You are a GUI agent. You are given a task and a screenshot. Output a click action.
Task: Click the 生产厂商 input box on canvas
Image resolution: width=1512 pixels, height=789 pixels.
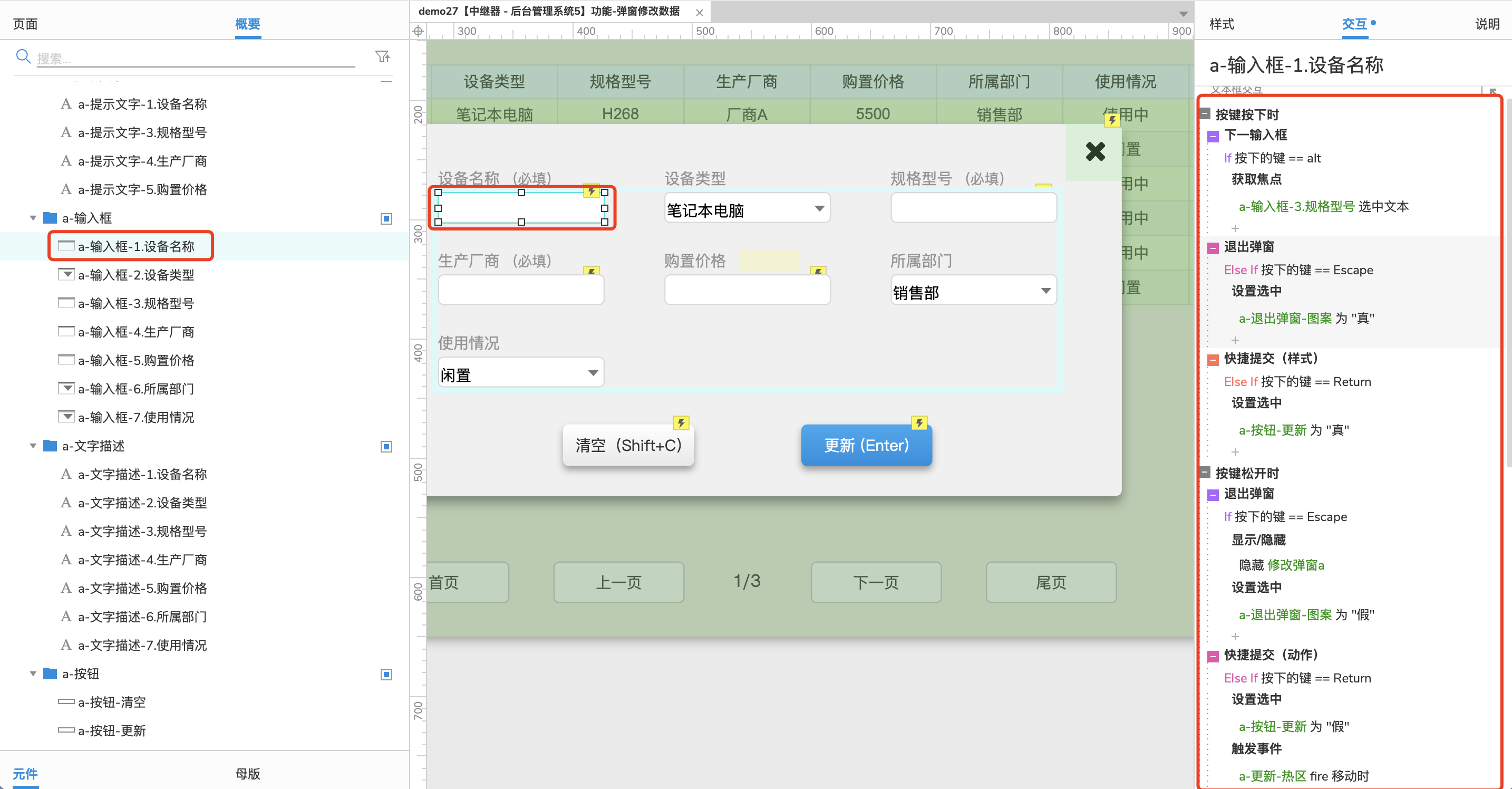pyautogui.click(x=521, y=290)
